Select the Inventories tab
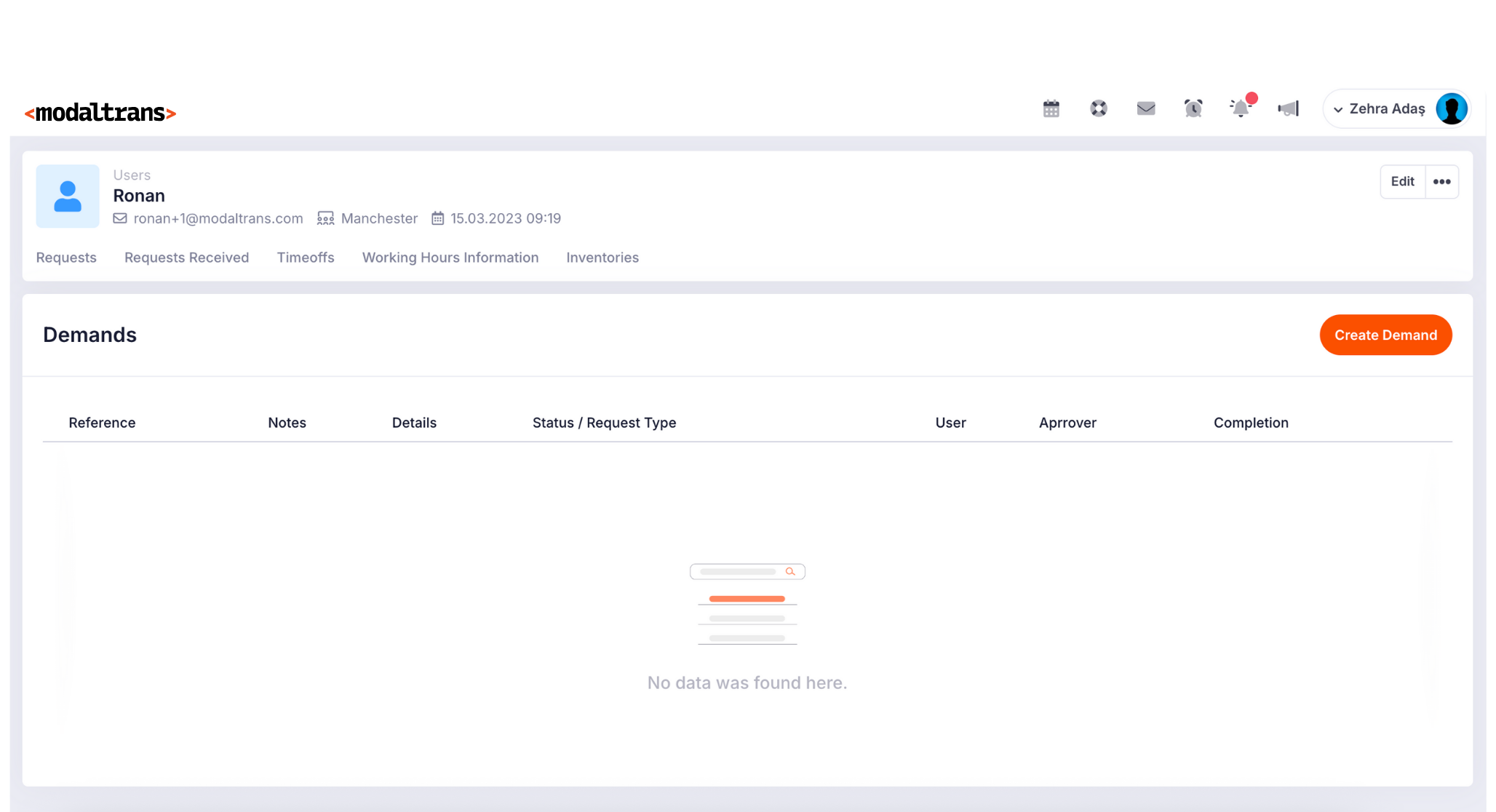The height and width of the screenshot is (812, 1496). click(602, 258)
